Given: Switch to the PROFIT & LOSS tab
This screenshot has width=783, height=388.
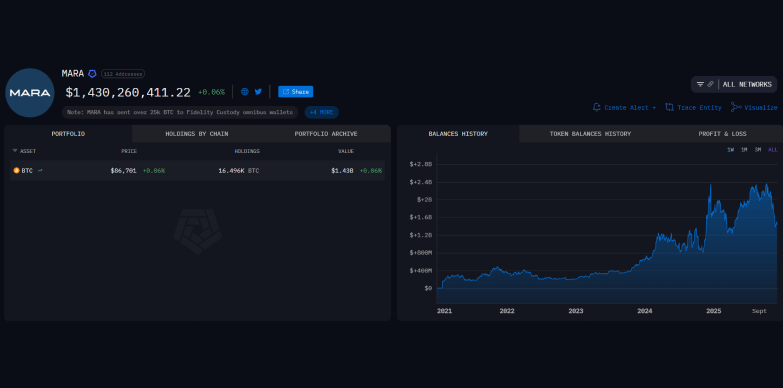Looking at the screenshot, I should [x=722, y=134].
